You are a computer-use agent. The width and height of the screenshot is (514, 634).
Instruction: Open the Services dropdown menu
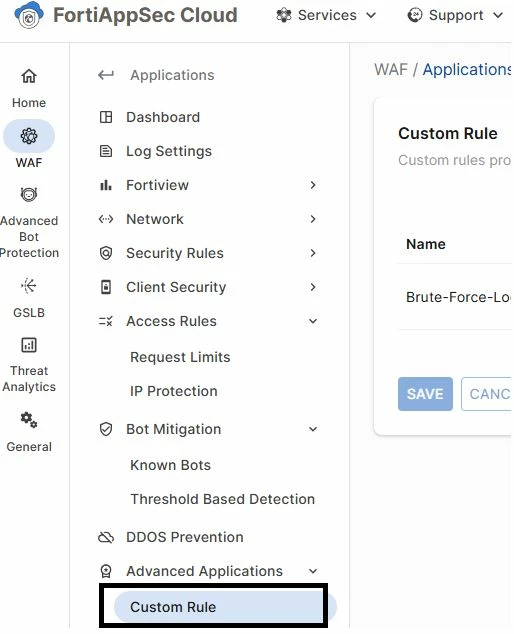pos(326,15)
